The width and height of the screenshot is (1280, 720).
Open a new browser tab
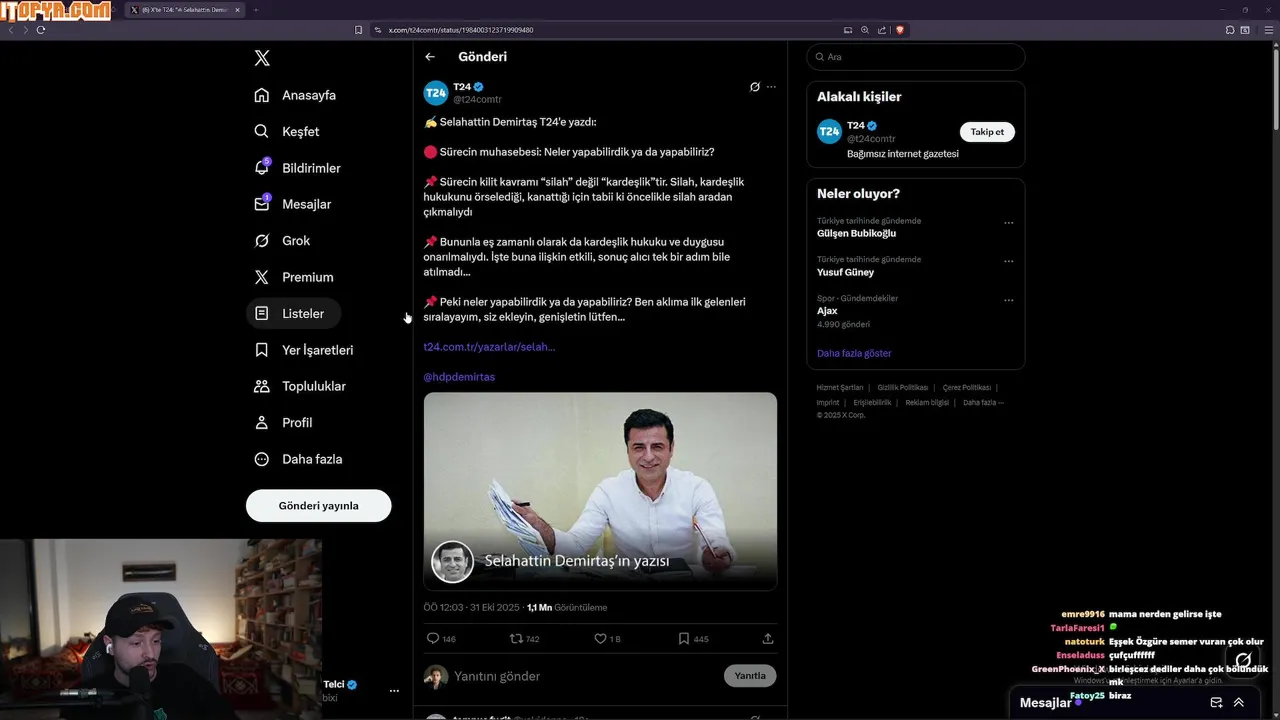[x=256, y=10]
